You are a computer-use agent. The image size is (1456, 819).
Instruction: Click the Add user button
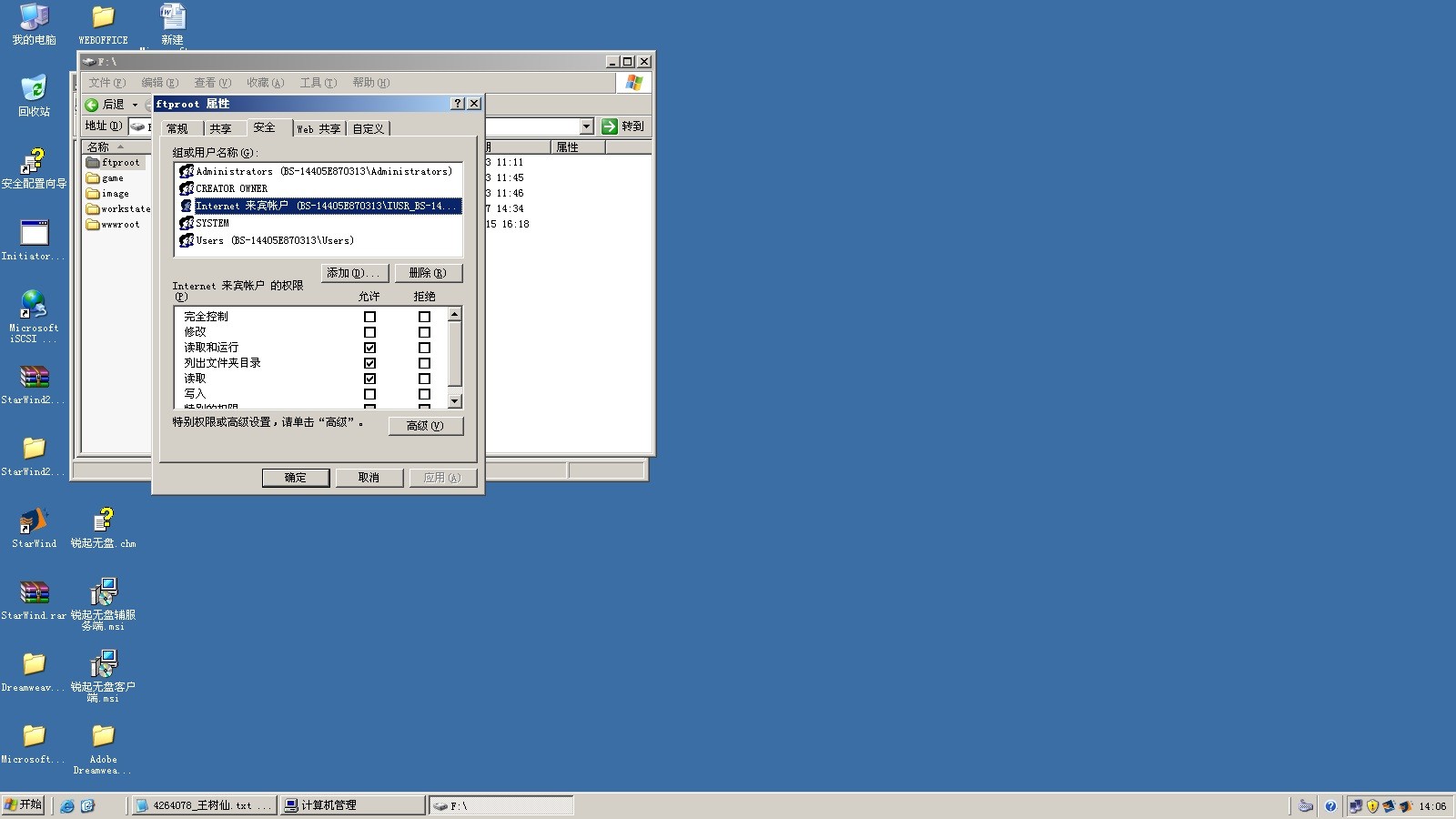tap(355, 273)
